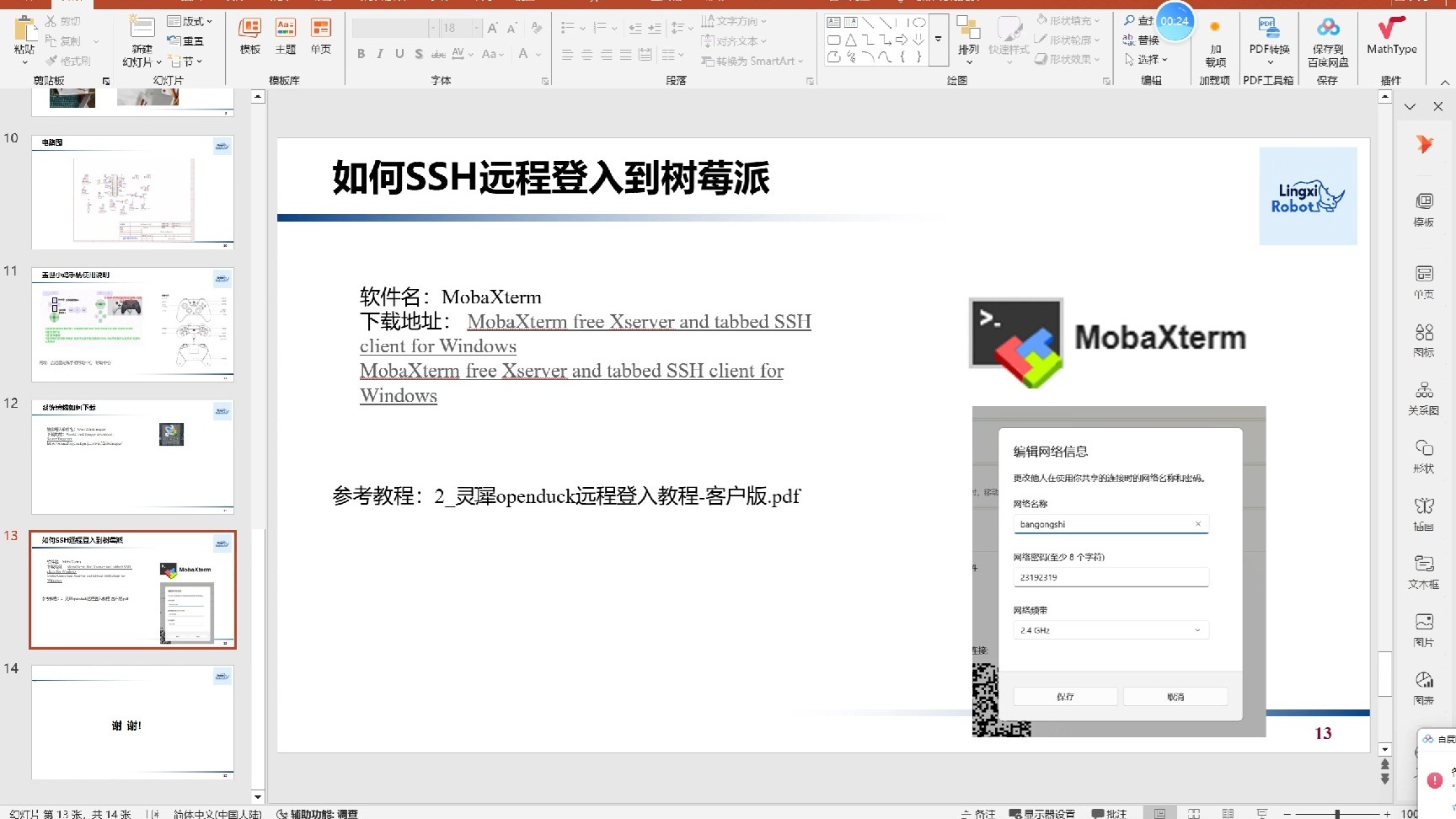Click the 单页 single page icon

(x=321, y=29)
